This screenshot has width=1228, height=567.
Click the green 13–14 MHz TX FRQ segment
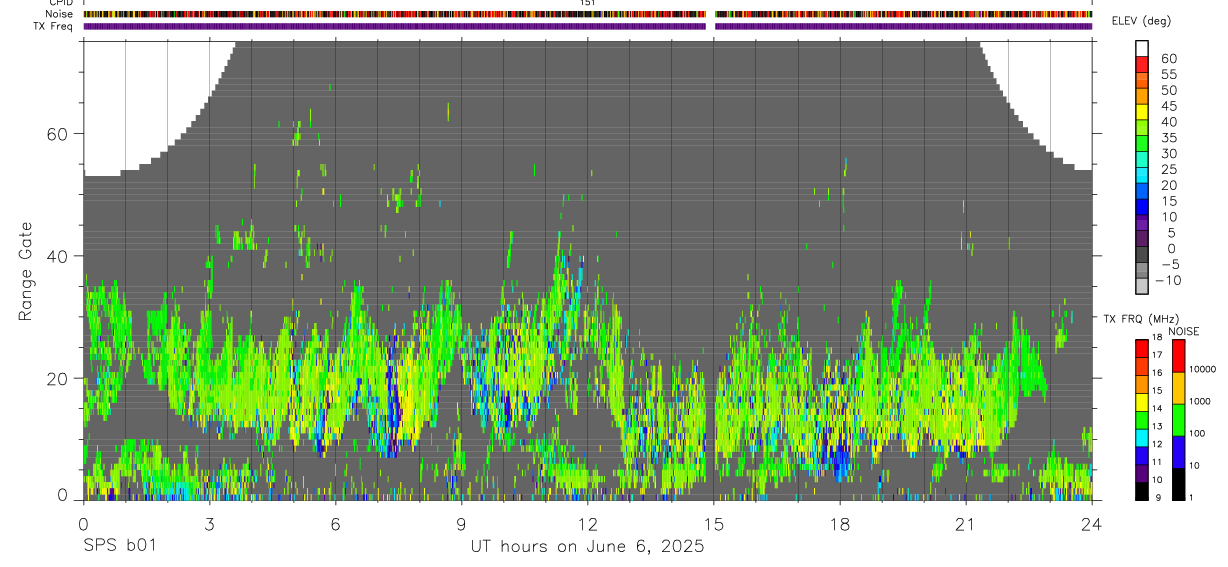pos(1142,419)
